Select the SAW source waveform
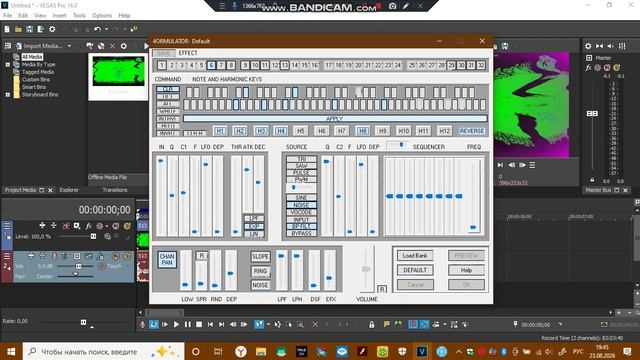 [301, 166]
